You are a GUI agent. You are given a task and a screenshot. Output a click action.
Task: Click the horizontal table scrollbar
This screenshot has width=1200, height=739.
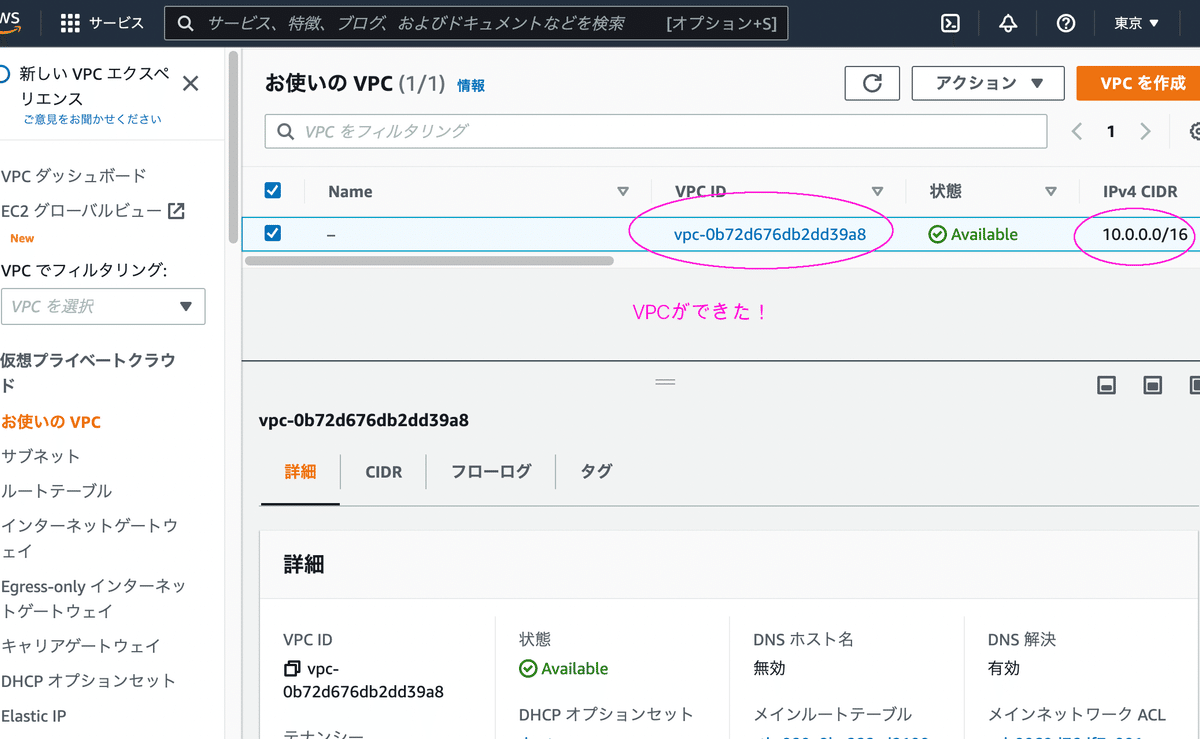click(429, 260)
